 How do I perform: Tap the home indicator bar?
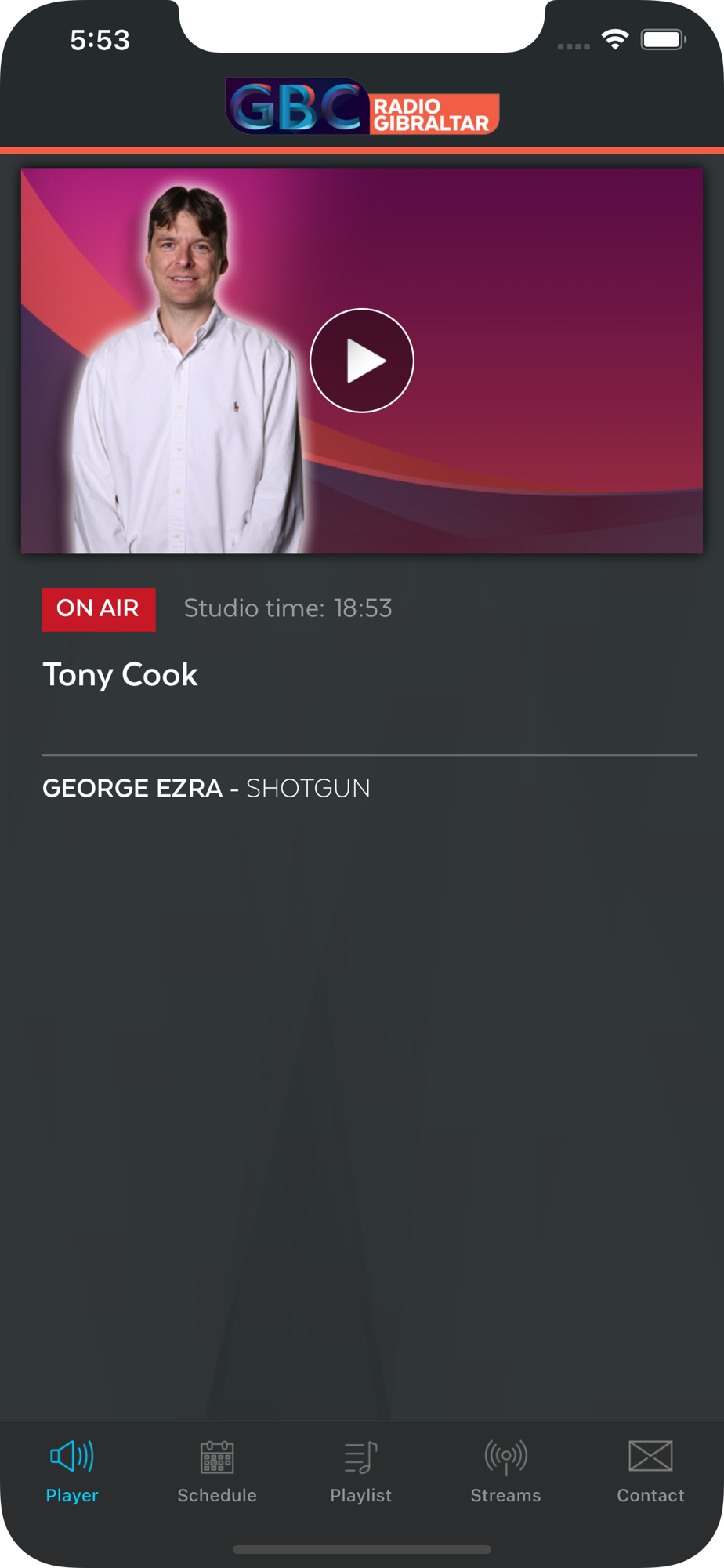click(x=362, y=1549)
